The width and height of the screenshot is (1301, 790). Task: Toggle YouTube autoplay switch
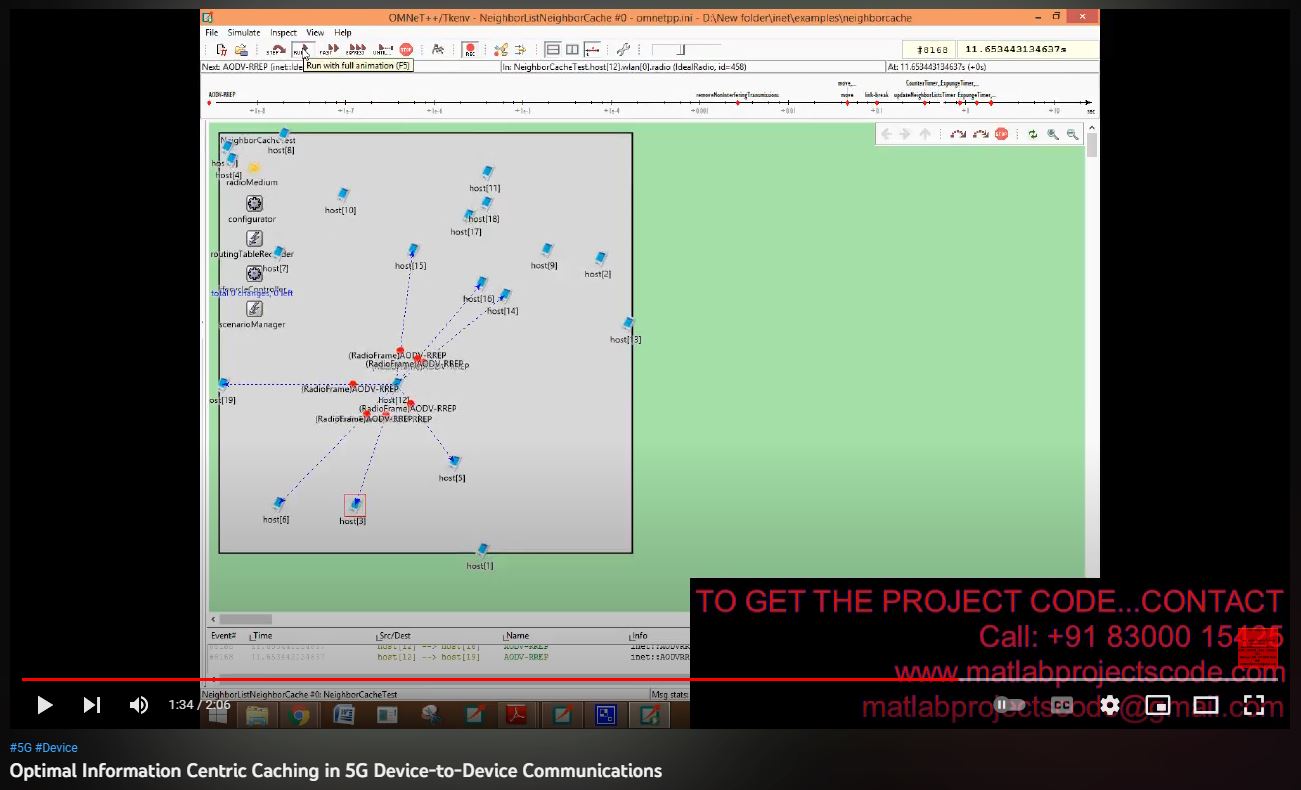1009,705
